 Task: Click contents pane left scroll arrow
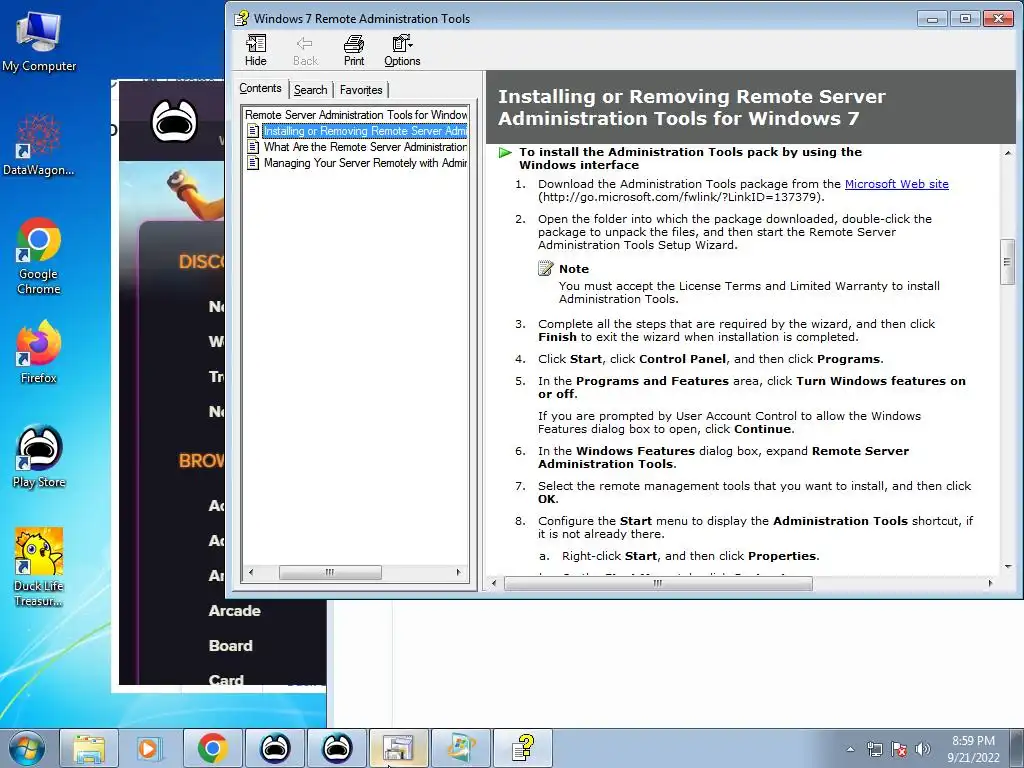[251, 572]
